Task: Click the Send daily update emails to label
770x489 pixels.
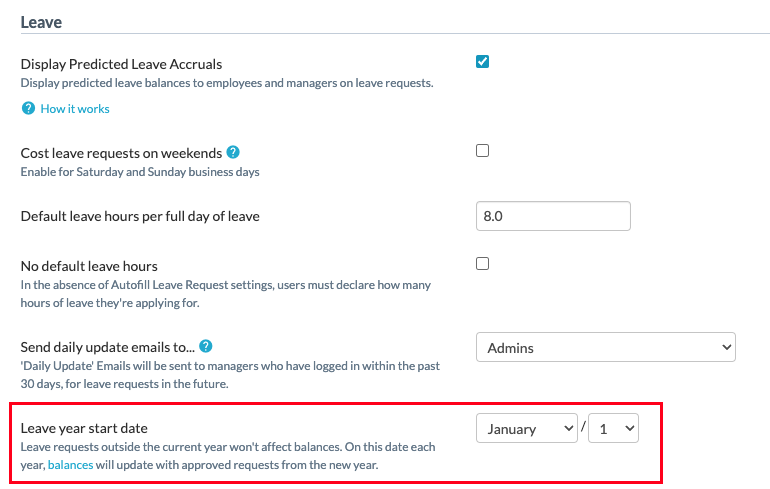Action: 106,347
